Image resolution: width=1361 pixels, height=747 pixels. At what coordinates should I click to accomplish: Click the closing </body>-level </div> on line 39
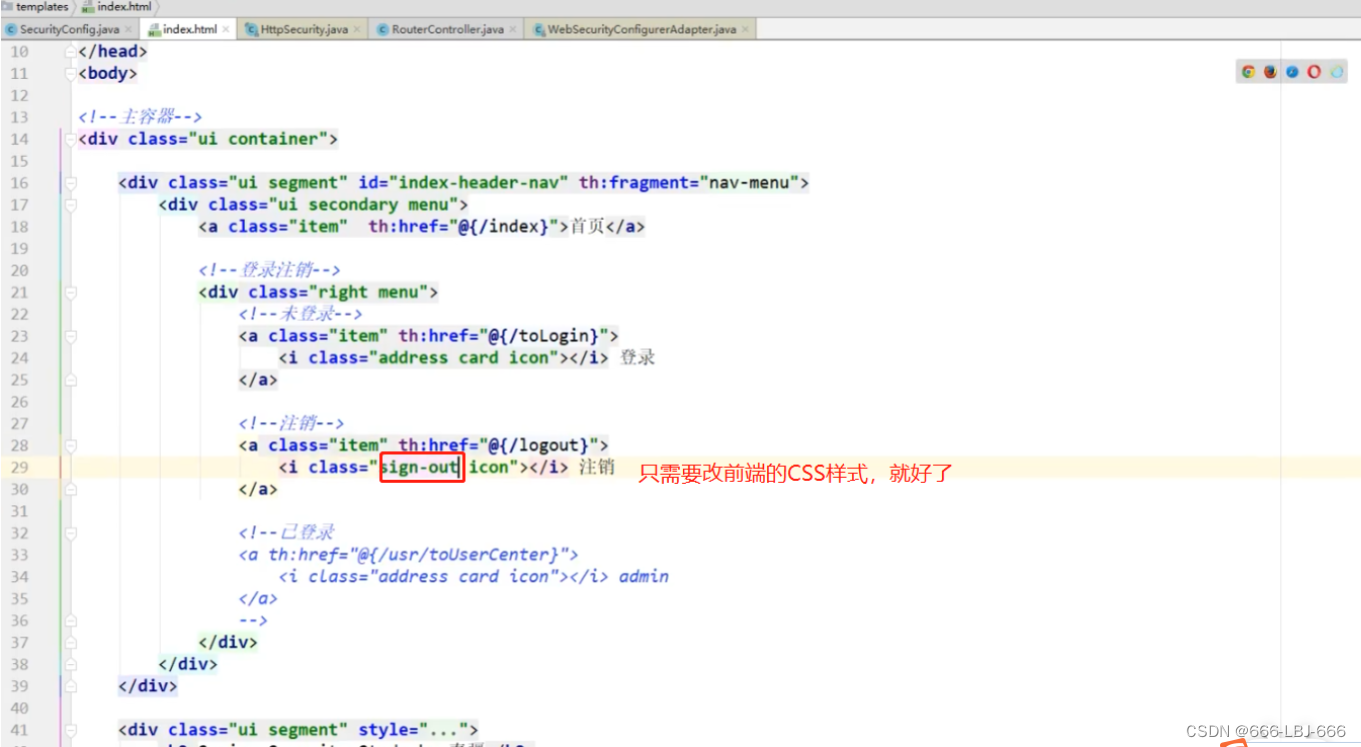click(148, 686)
